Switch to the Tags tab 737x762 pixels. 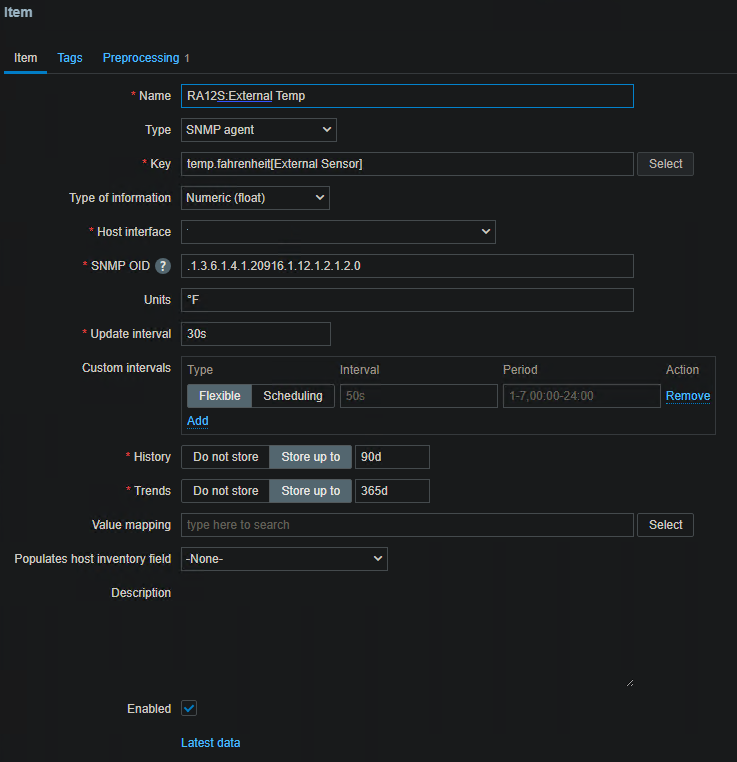click(x=70, y=58)
